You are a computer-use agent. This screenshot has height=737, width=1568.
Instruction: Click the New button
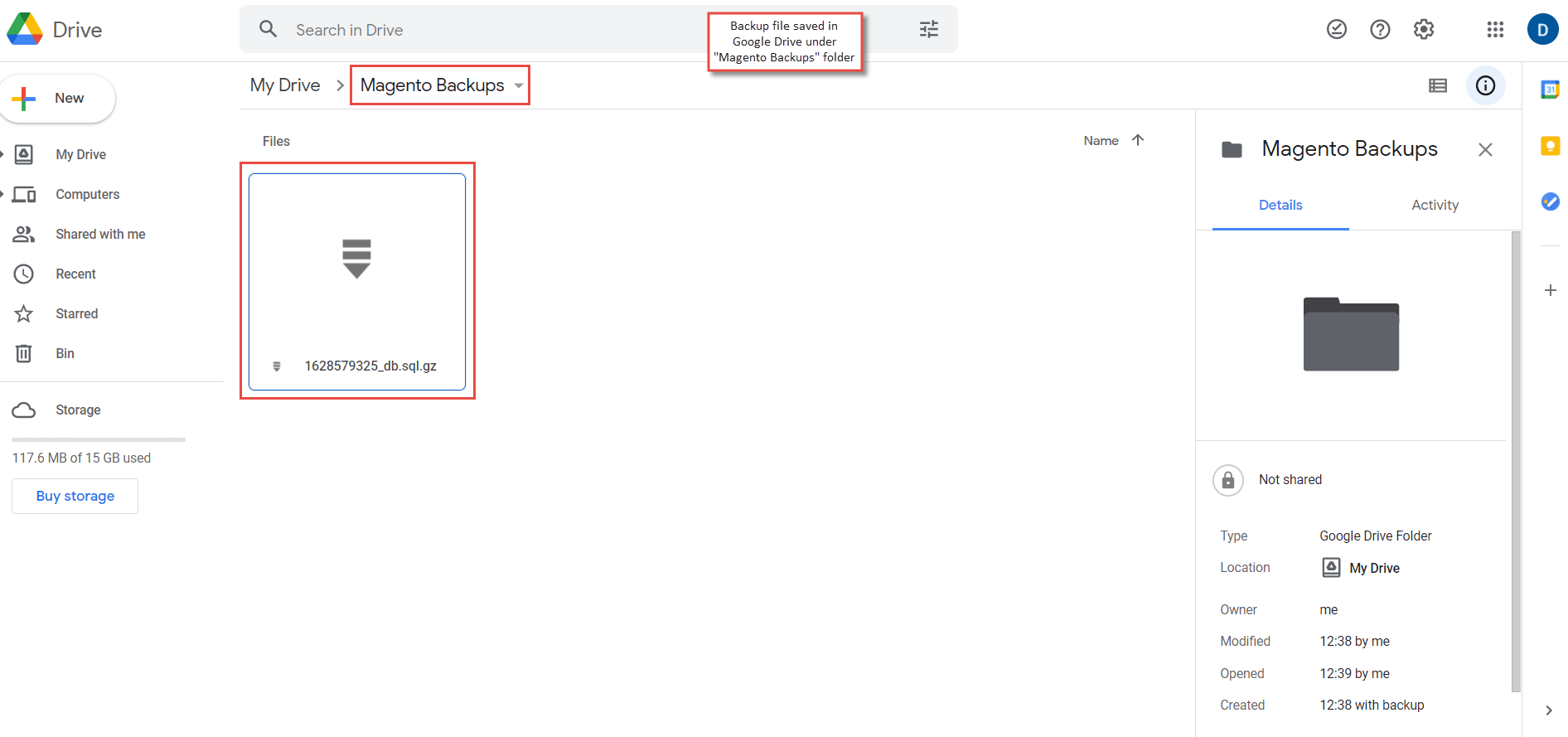pos(56,99)
